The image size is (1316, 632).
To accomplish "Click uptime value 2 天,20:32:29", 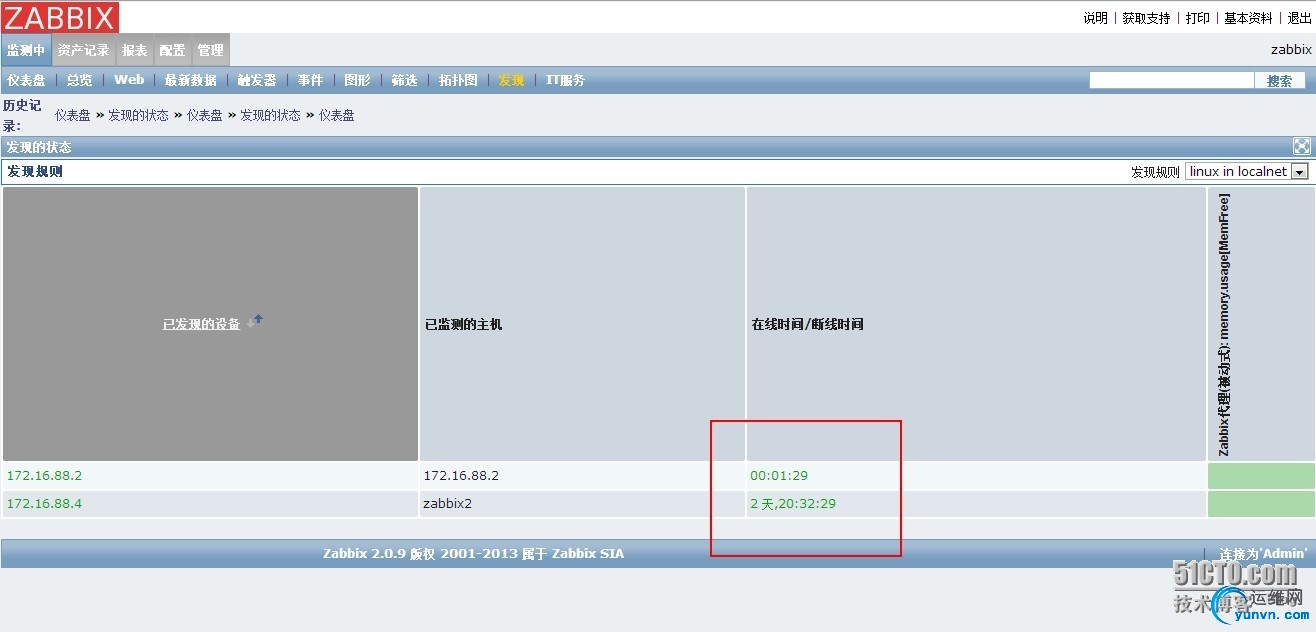I will [793, 503].
